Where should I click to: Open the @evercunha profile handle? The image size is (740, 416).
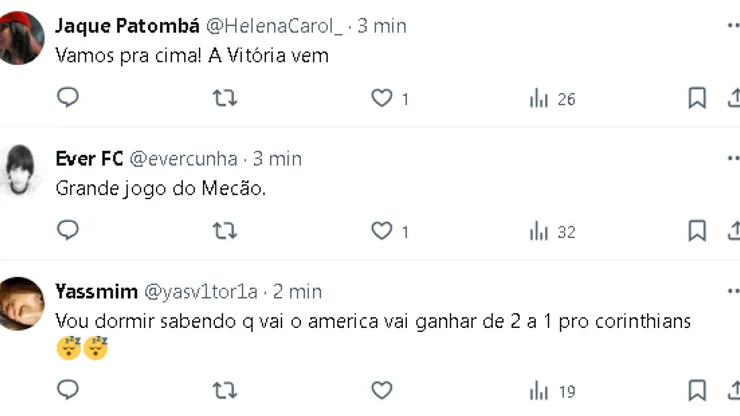pos(184,159)
